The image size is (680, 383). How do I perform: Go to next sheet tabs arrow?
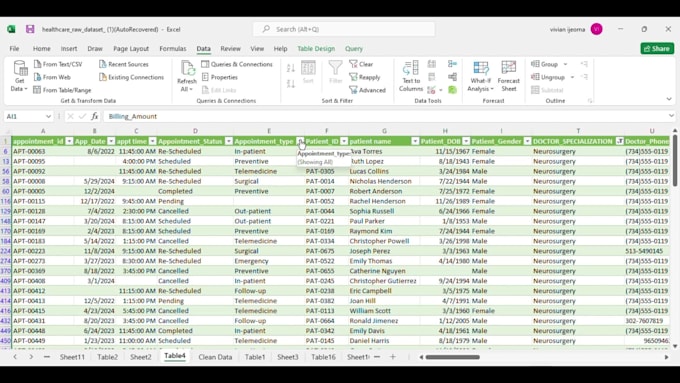click(31, 357)
